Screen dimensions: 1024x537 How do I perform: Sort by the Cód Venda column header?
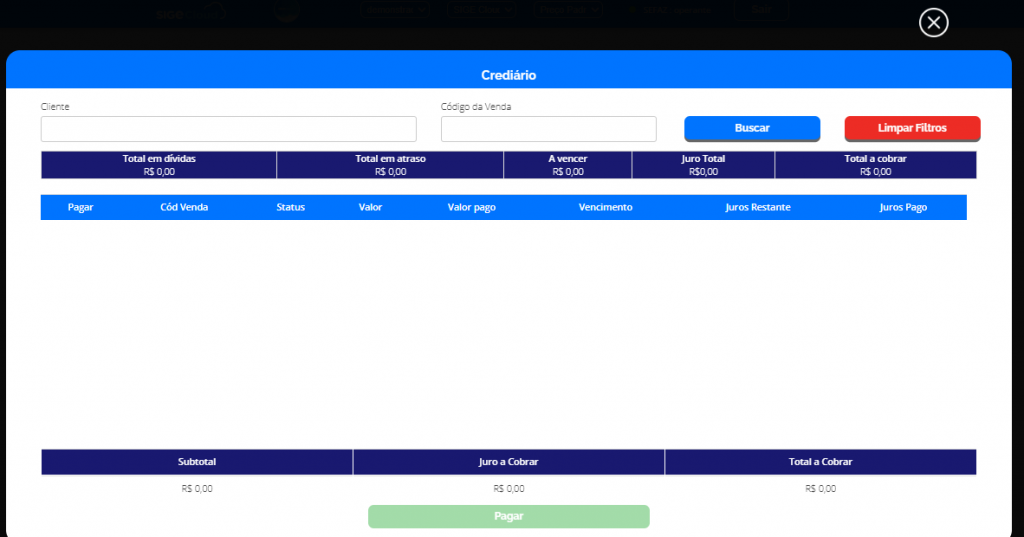[x=184, y=207]
